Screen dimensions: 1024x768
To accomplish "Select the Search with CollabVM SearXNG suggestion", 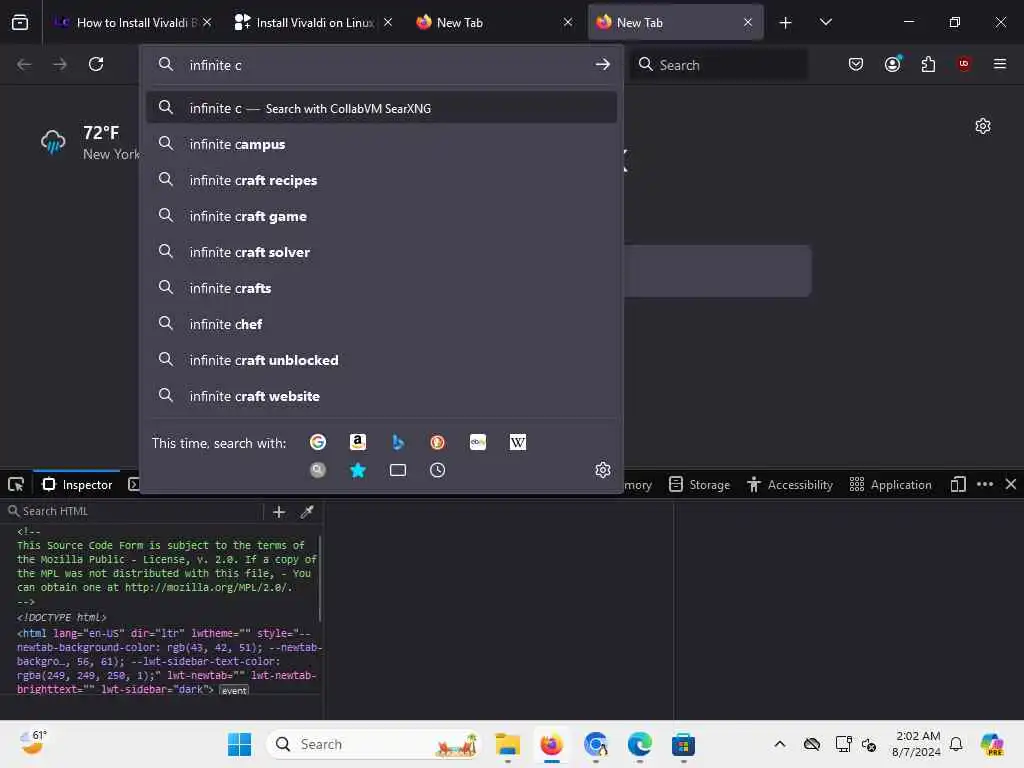I will 381,108.
